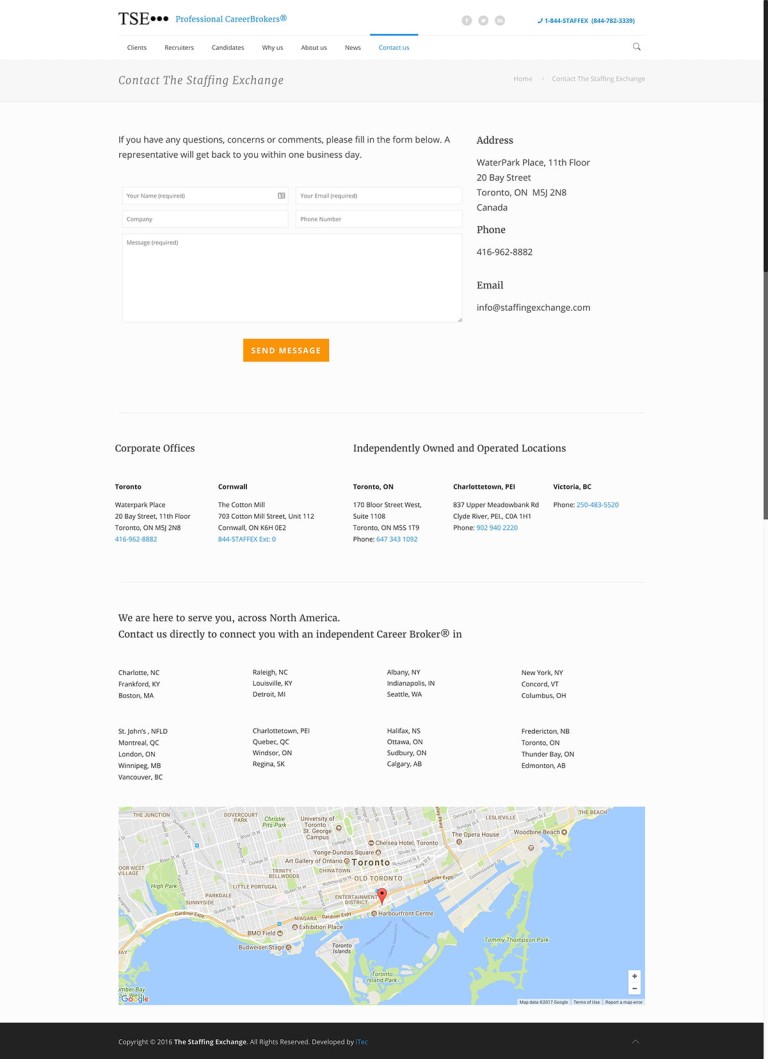The width and height of the screenshot is (768, 1059).
Task: Click the Corporate Offices heading
Action: click(155, 448)
